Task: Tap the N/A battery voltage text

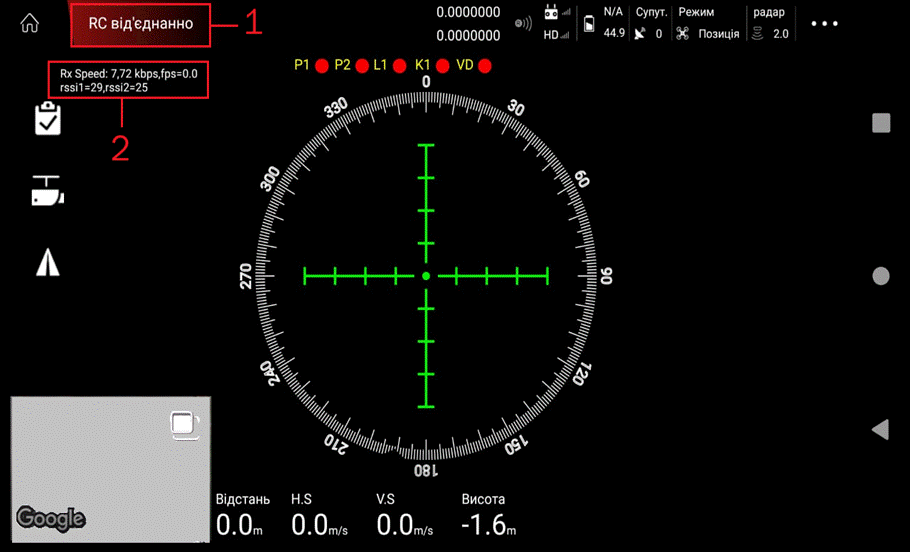Action: click(613, 12)
